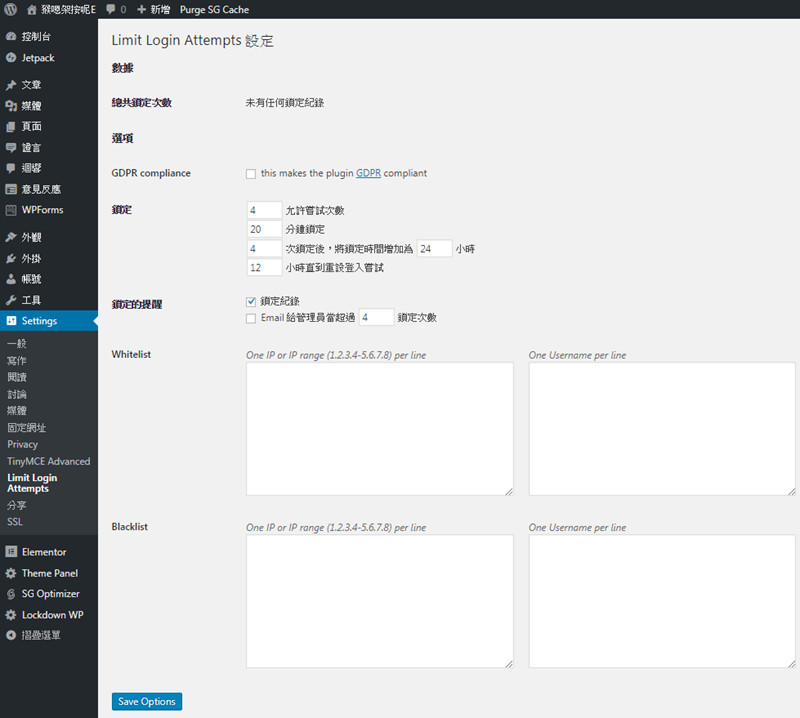Click the plus icon for 新增

tap(142, 10)
